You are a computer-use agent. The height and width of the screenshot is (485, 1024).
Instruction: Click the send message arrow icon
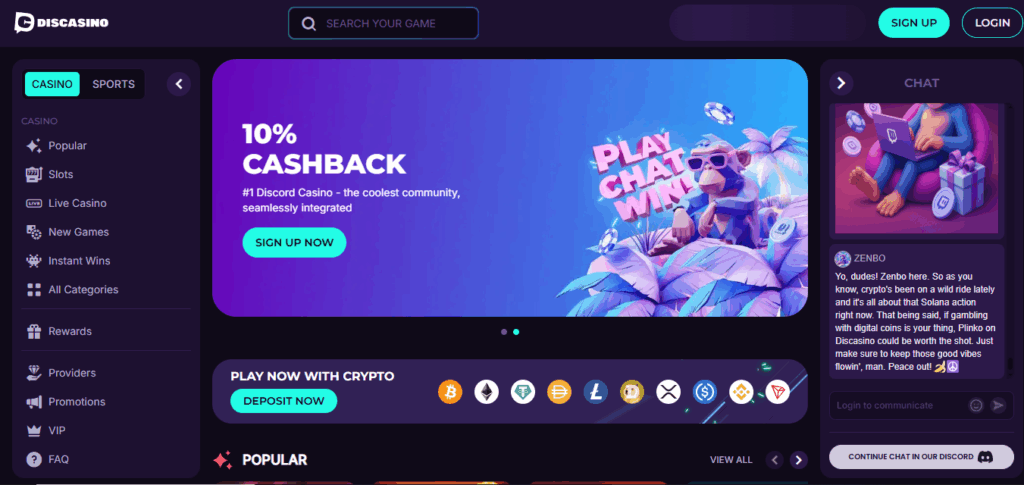point(997,405)
